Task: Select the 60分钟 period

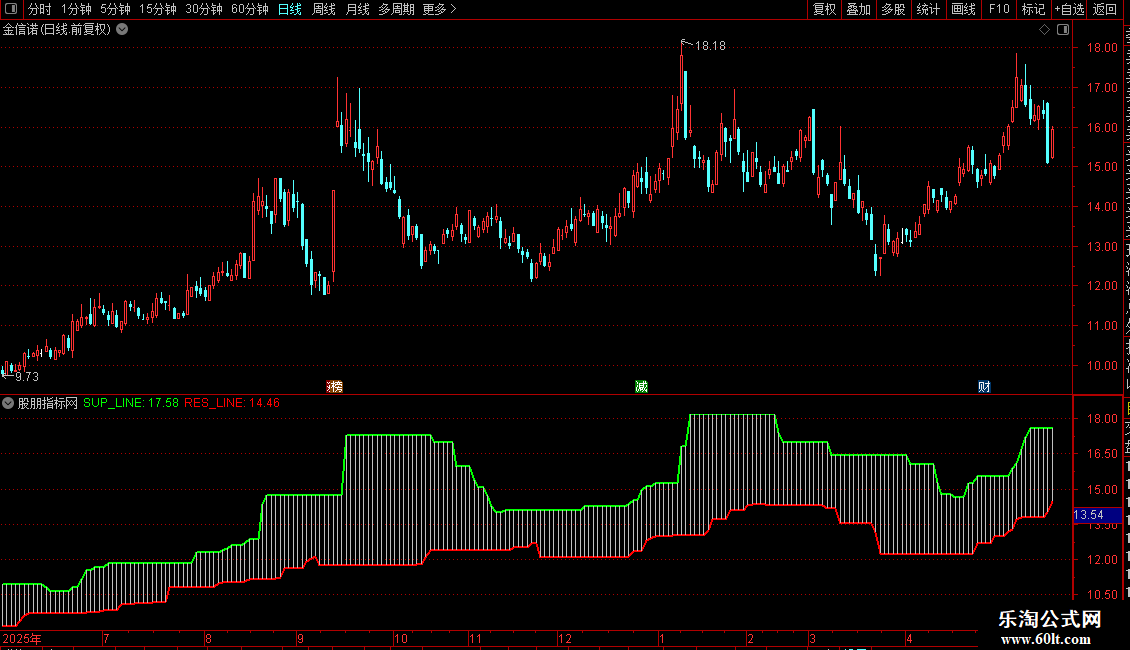Action: click(x=249, y=9)
